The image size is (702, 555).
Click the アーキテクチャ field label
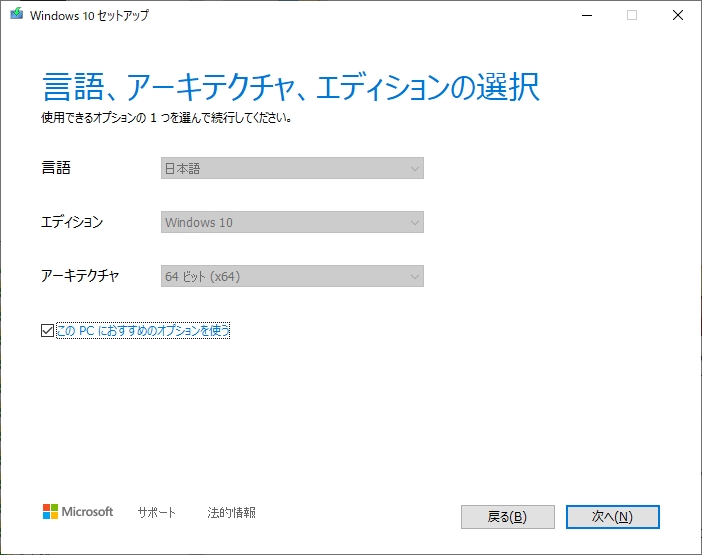pos(80,276)
